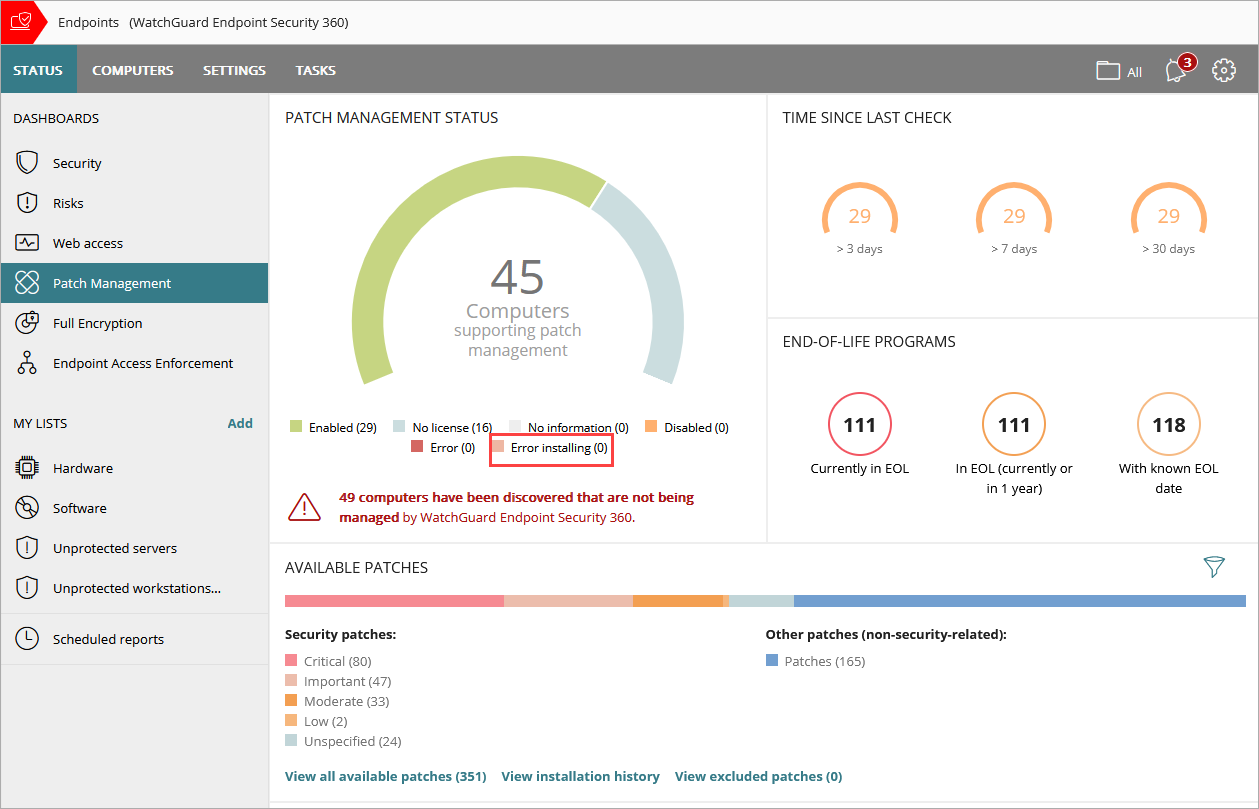Viewport: 1259px width, 809px height.
Task: Click the blue non-security Patches bar segment
Action: point(1020,601)
